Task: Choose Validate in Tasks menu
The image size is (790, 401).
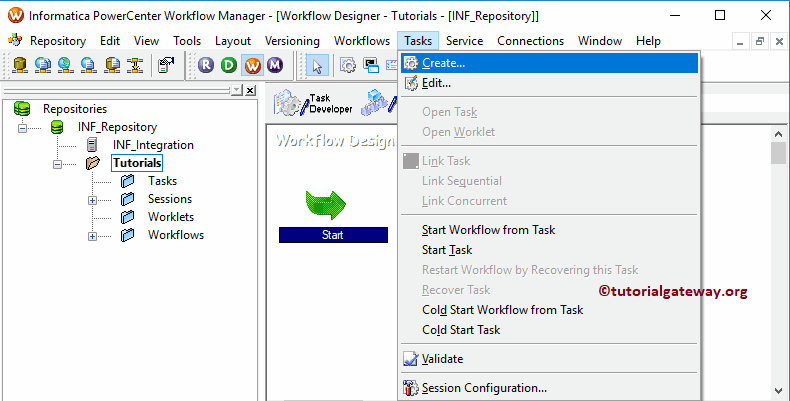Action: click(549, 359)
